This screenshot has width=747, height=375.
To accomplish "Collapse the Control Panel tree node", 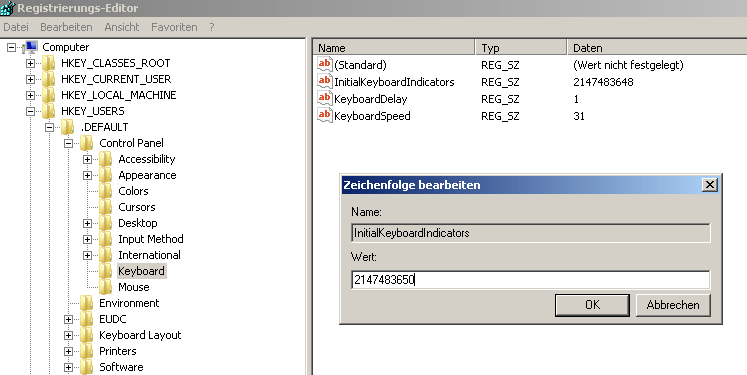I will (69, 143).
